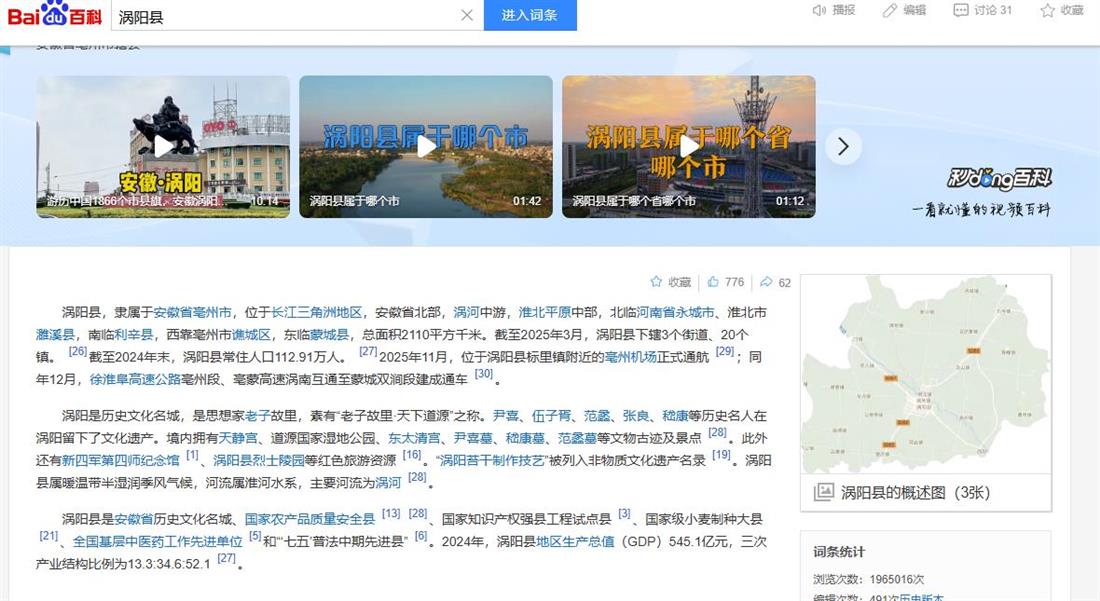
Task: Open 讨论 31 discussion icon
Action: (x=961, y=10)
